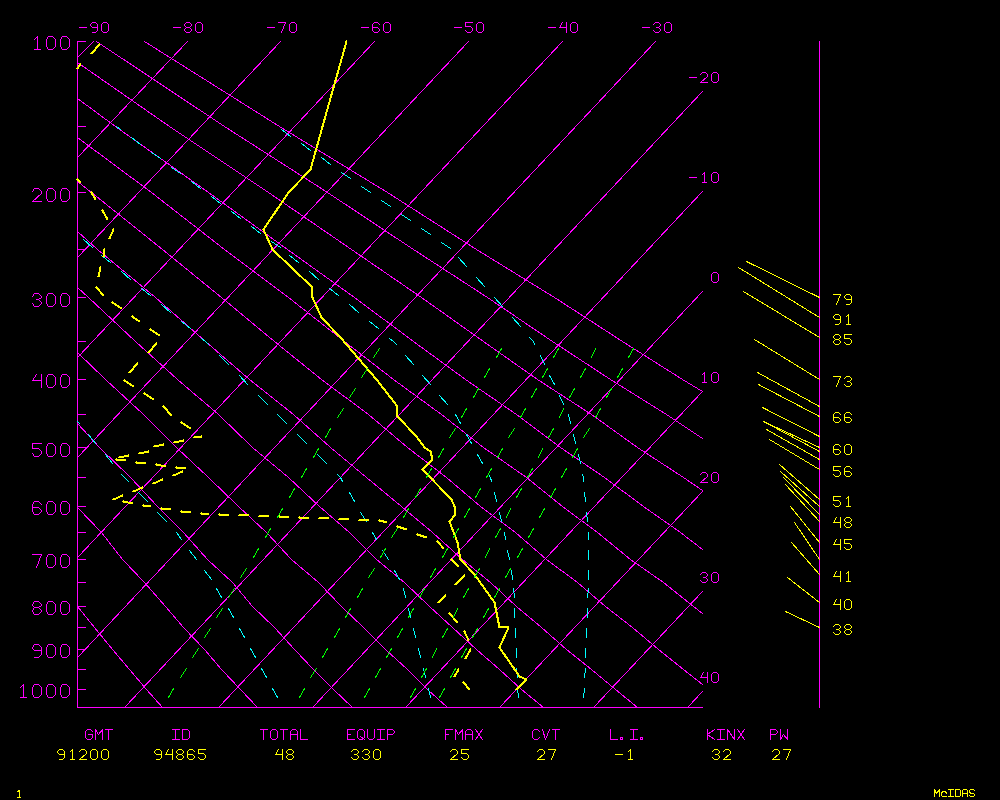Image resolution: width=1000 pixels, height=800 pixels.
Task: Select the wind speed value 38
Action: (842, 630)
